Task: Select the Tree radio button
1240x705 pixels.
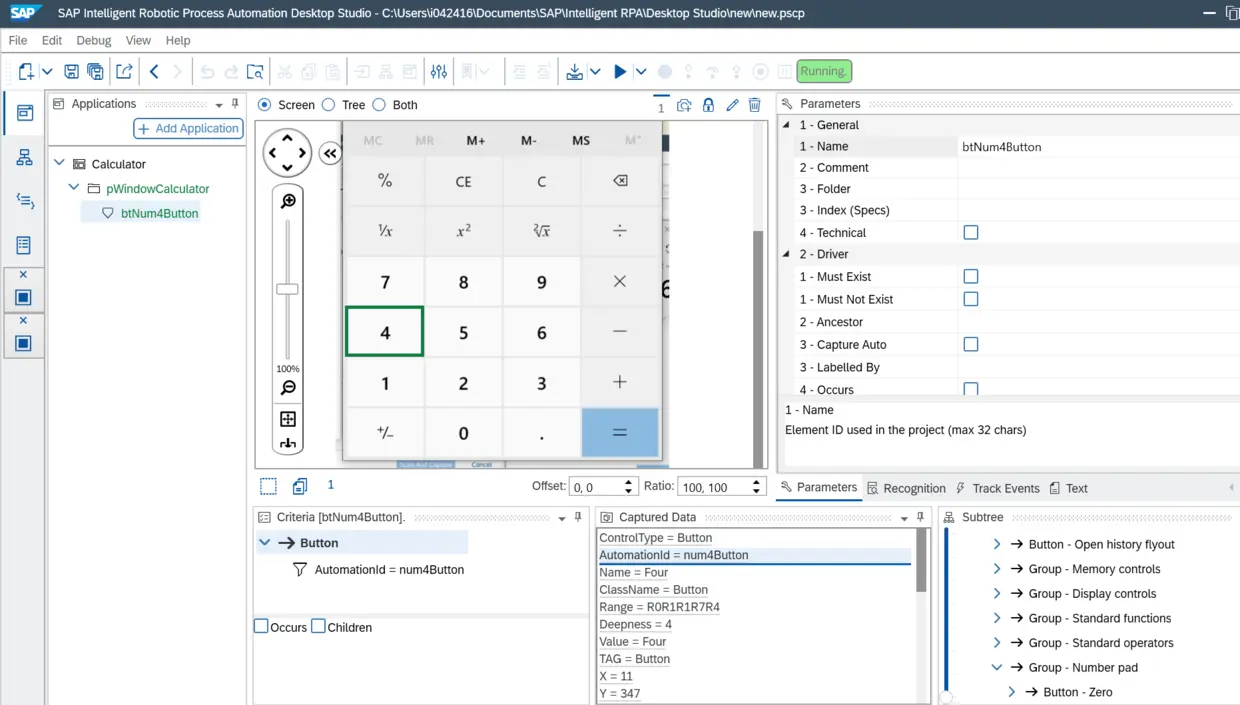Action: click(329, 105)
